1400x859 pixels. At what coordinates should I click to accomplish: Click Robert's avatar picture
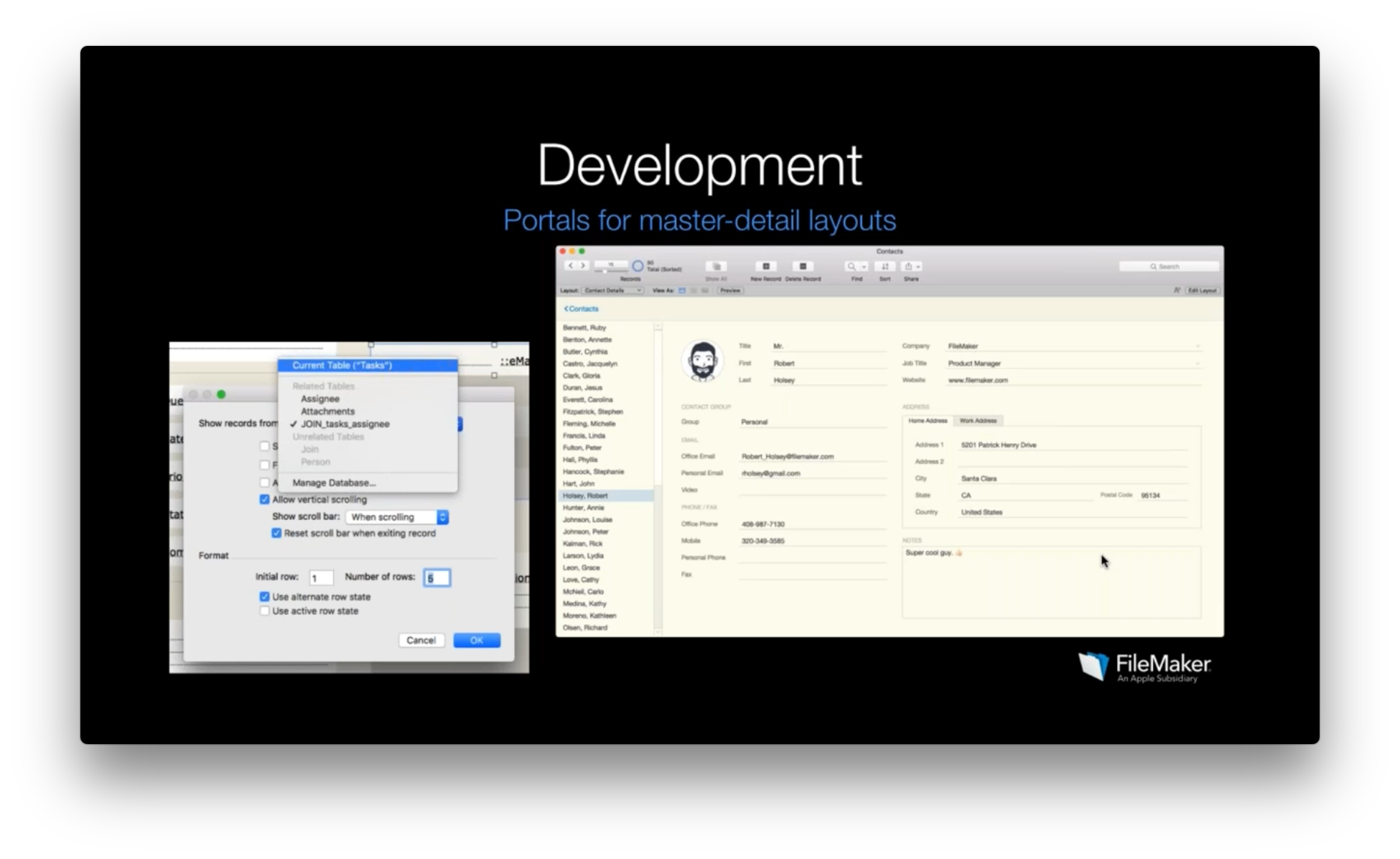point(702,361)
